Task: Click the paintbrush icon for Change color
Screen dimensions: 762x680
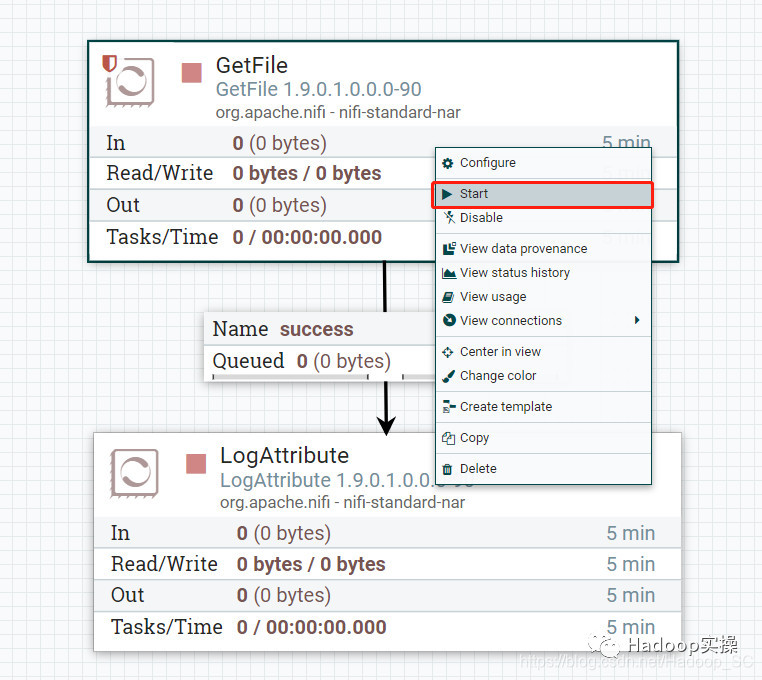Action: click(x=449, y=376)
